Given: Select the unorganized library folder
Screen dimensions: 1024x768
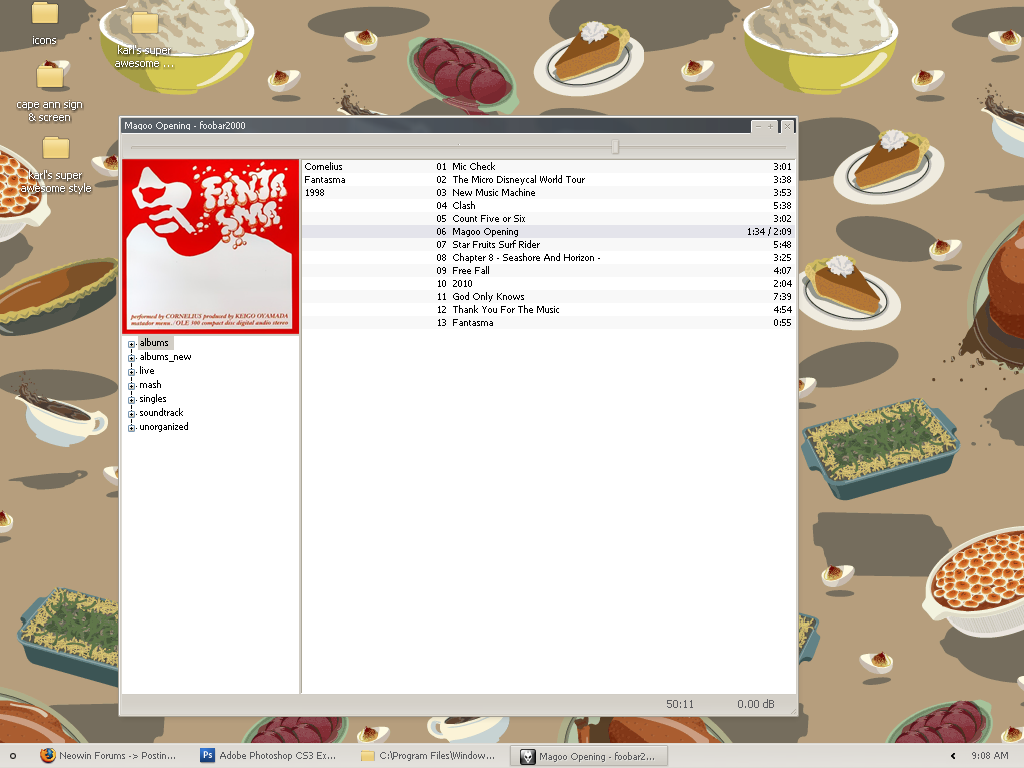Looking at the screenshot, I should point(164,427).
